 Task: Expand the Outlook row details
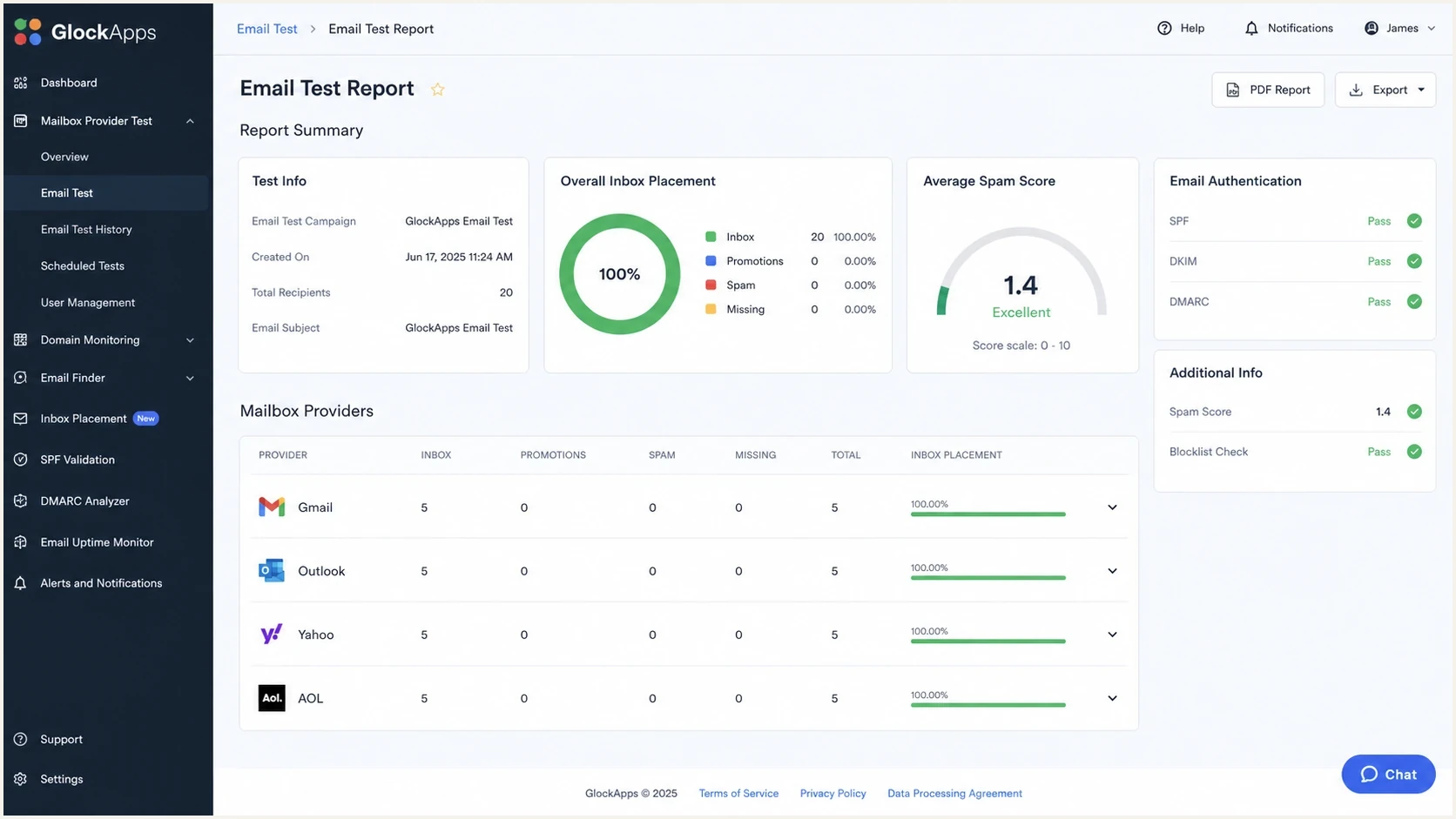1112,571
